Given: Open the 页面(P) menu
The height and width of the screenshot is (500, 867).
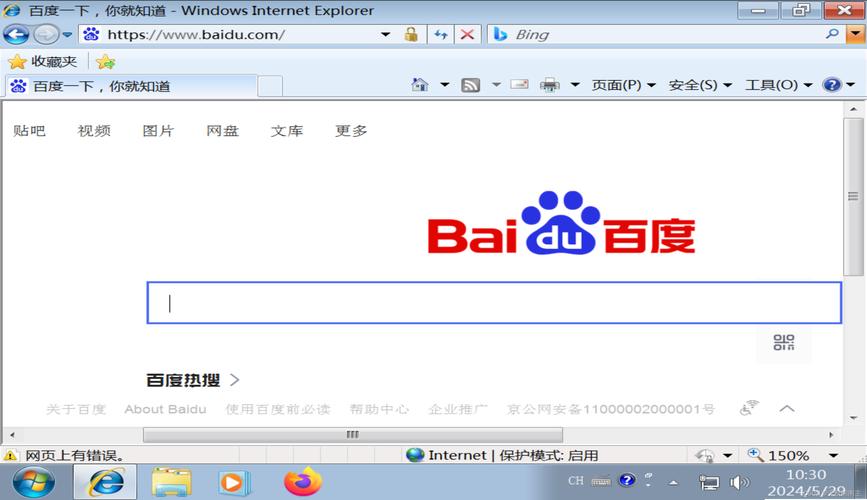Looking at the screenshot, I should [623, 85].
